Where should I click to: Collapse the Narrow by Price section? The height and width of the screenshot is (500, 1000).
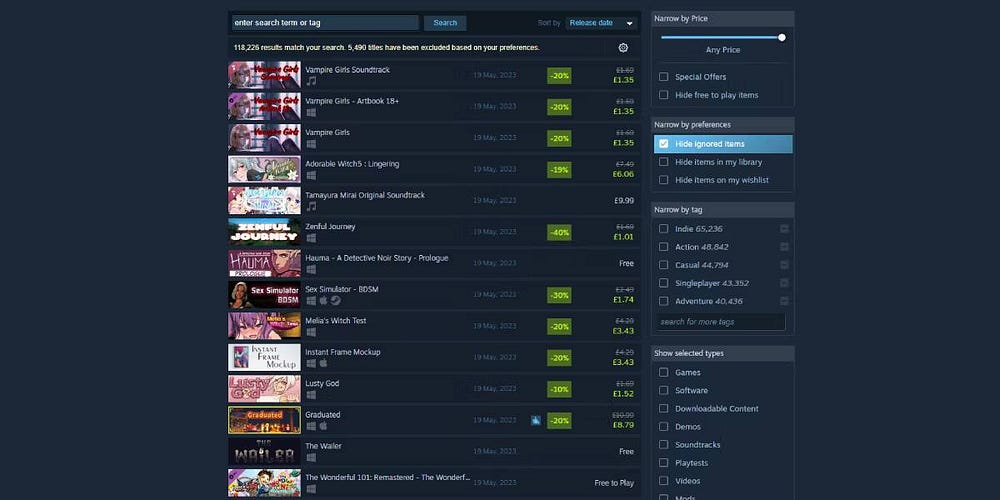click(x=723, y=18)
